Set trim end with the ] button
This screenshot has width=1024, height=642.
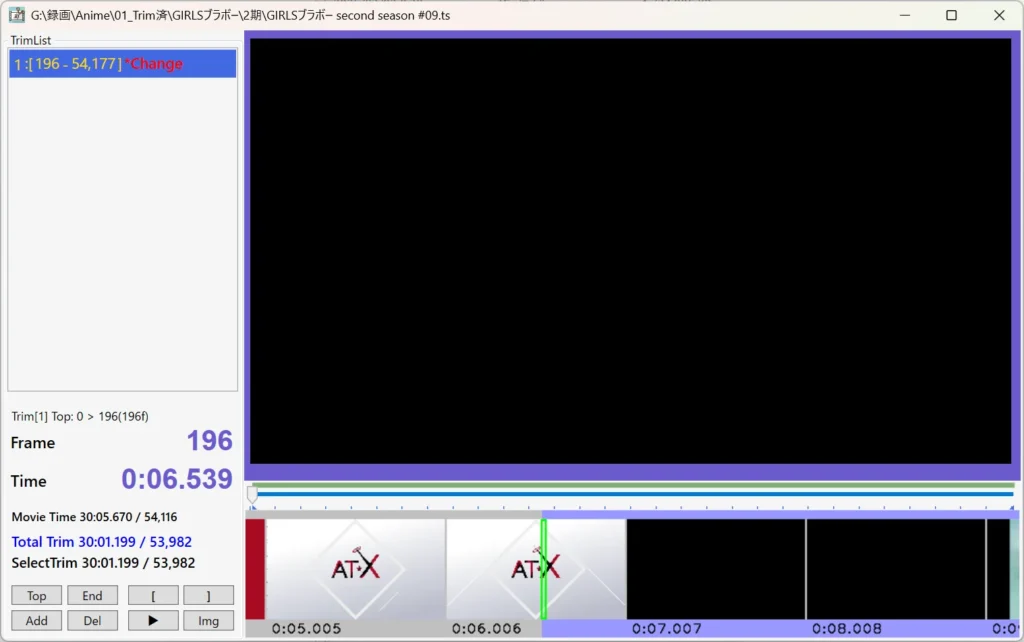[208, 596]
